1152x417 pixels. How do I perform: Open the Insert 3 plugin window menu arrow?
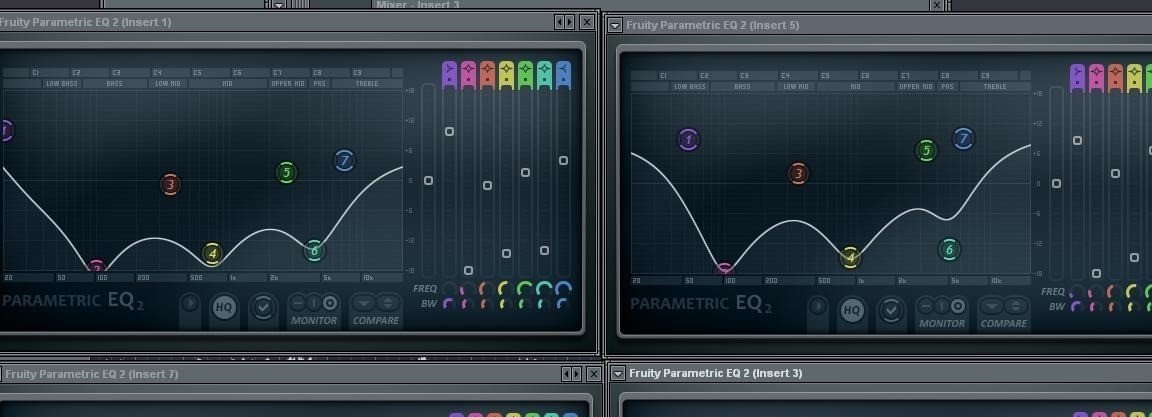619,373
